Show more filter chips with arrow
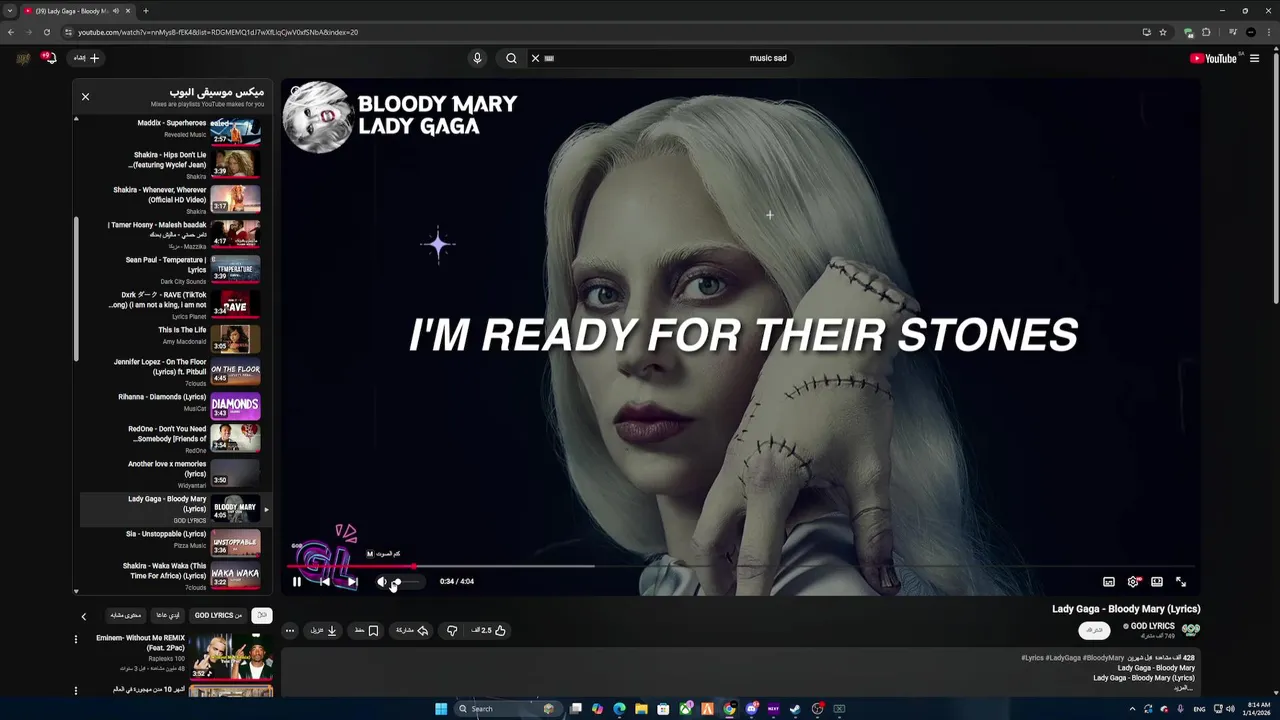The width and height of the screenshot is (1280, 720). coord(84,616)
